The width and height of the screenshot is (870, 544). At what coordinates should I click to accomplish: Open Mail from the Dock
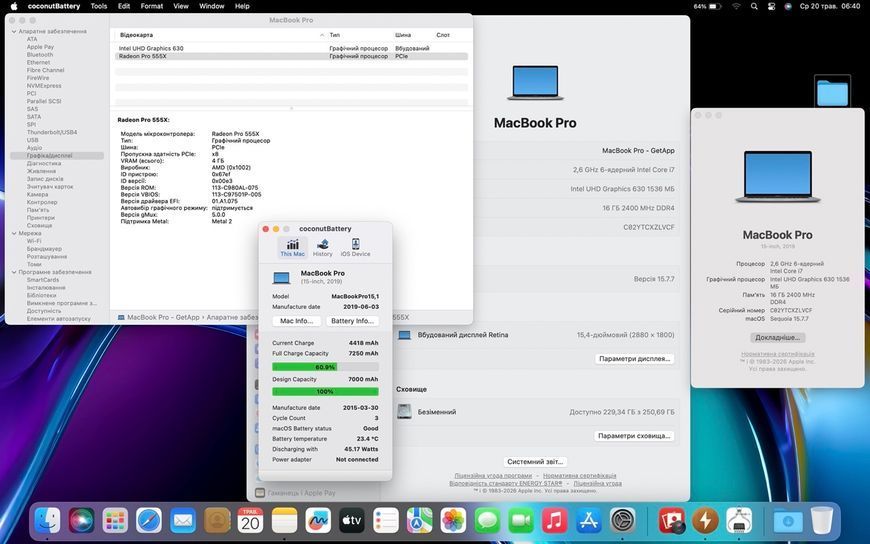[183, 521]
